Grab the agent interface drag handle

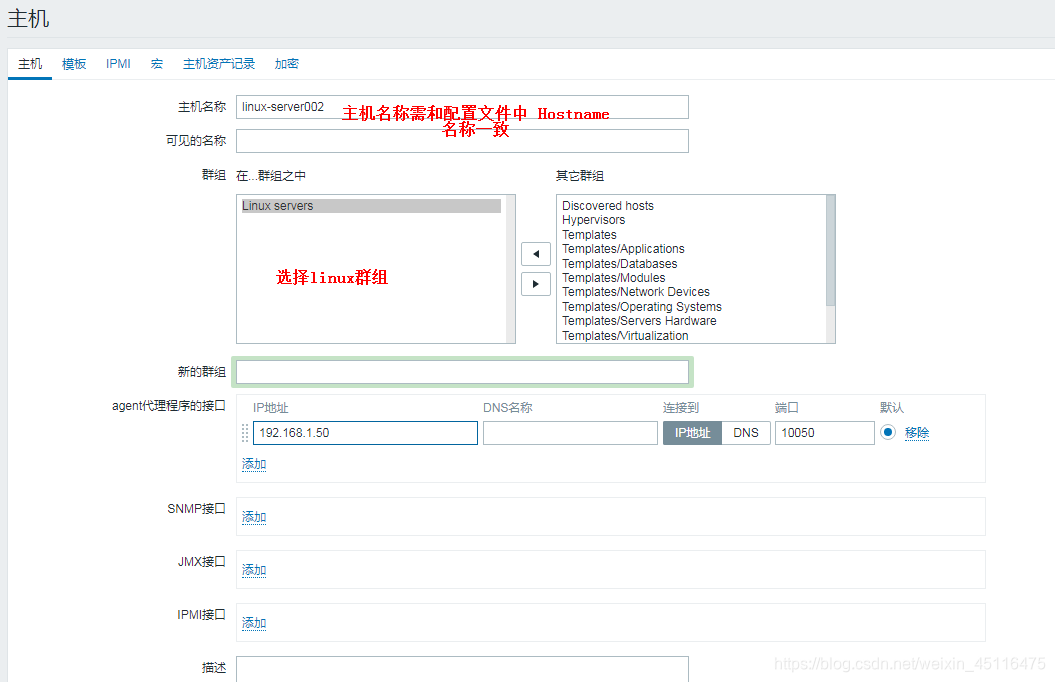click(x=245, y=433)
